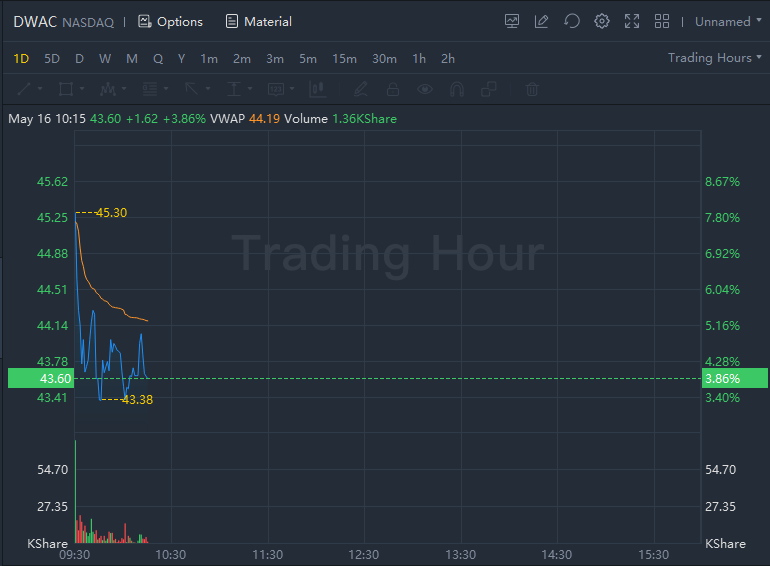Click the VWAP value 44.19
This screenshot has width=770, height=566.
pos(264,119)
